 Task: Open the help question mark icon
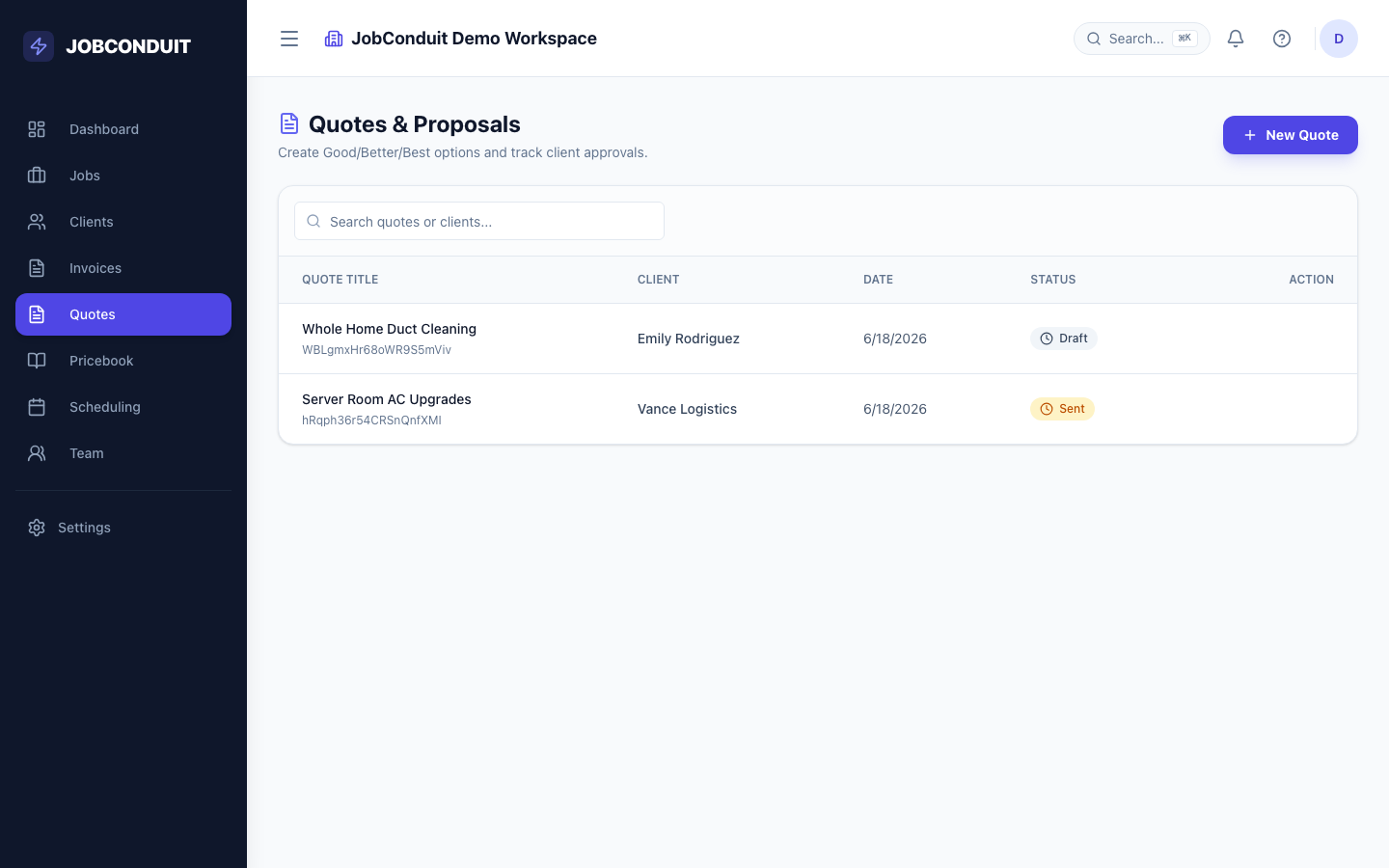[1282, 39]
